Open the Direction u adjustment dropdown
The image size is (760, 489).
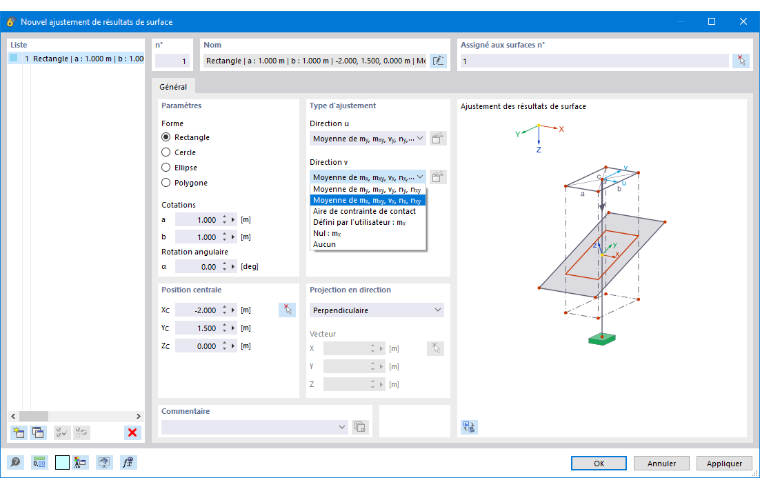pos(368,139)
